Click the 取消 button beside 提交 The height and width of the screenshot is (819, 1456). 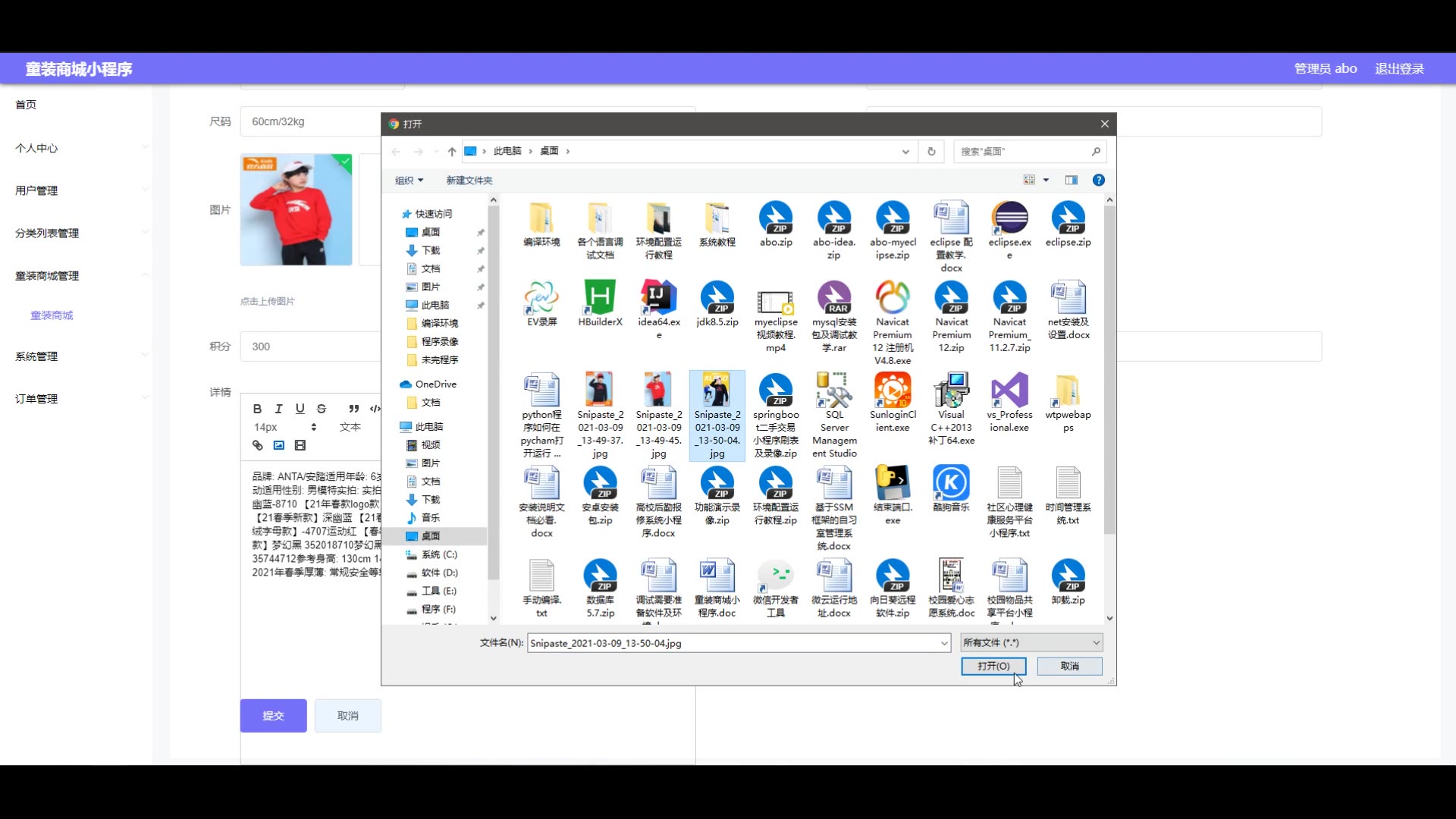click(x=348, y=716)
